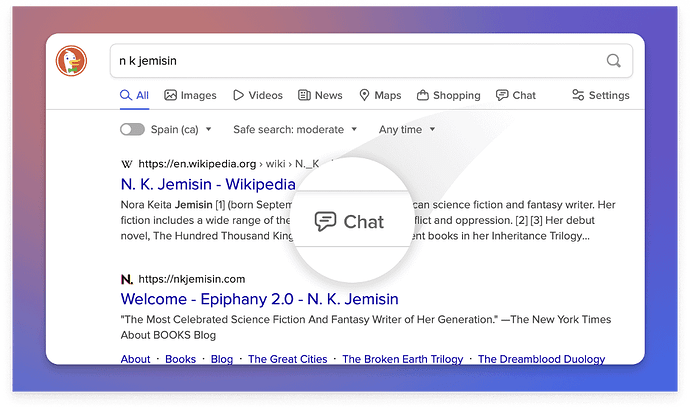690x411 pixels.
Task: Go to the News tab
Action: point(320,95)
